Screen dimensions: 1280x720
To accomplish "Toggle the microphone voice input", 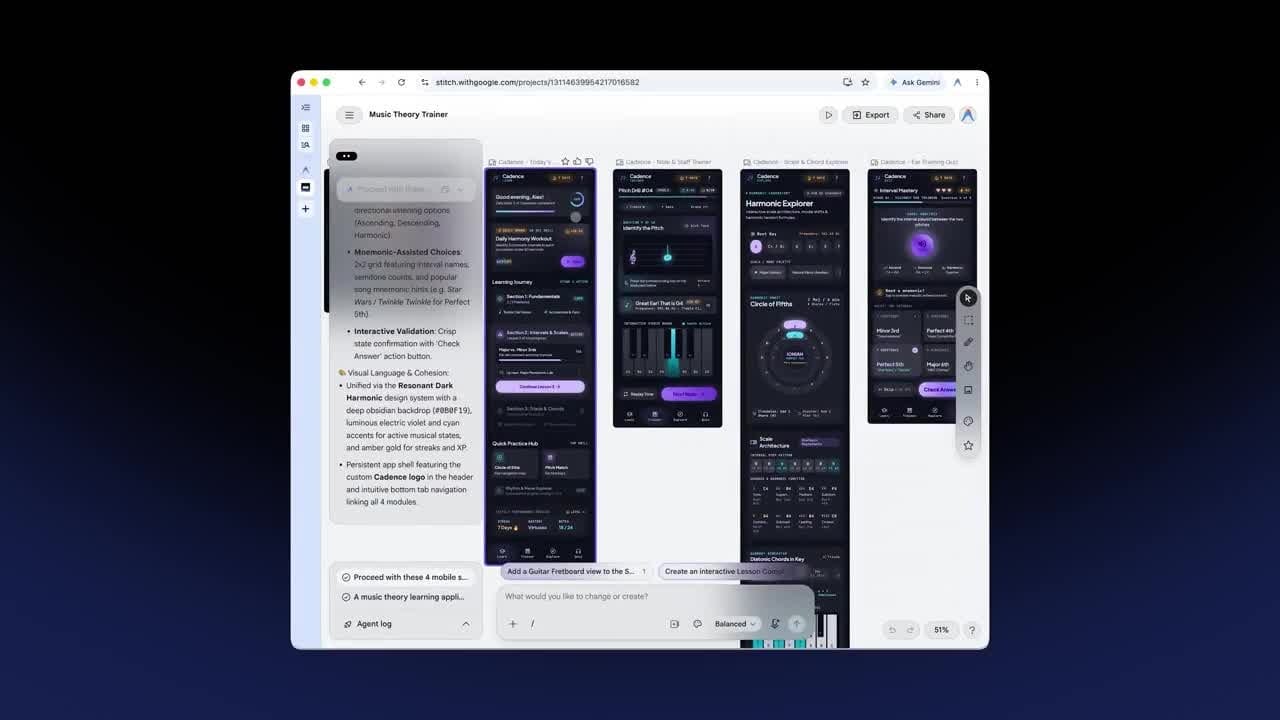I will coord(775,624).
